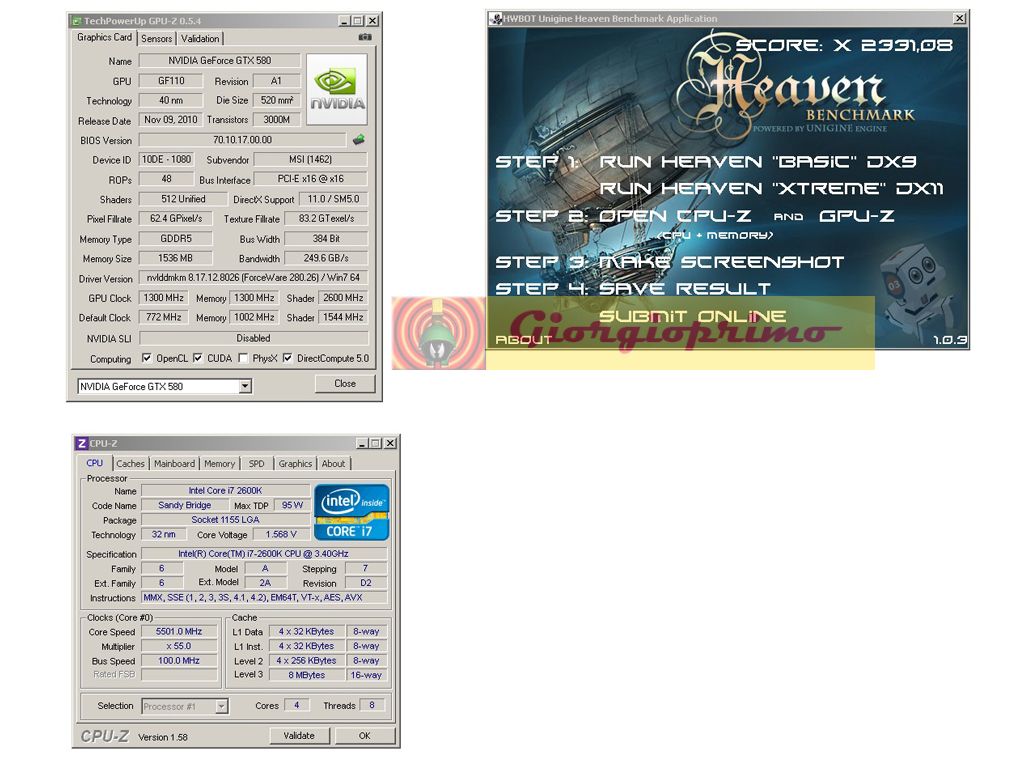Screen dimensions: 1024x768
Task: Click the BIOS Version field 70.10.17.00.00
Action: pyautogui.click(x=242, y=140)
